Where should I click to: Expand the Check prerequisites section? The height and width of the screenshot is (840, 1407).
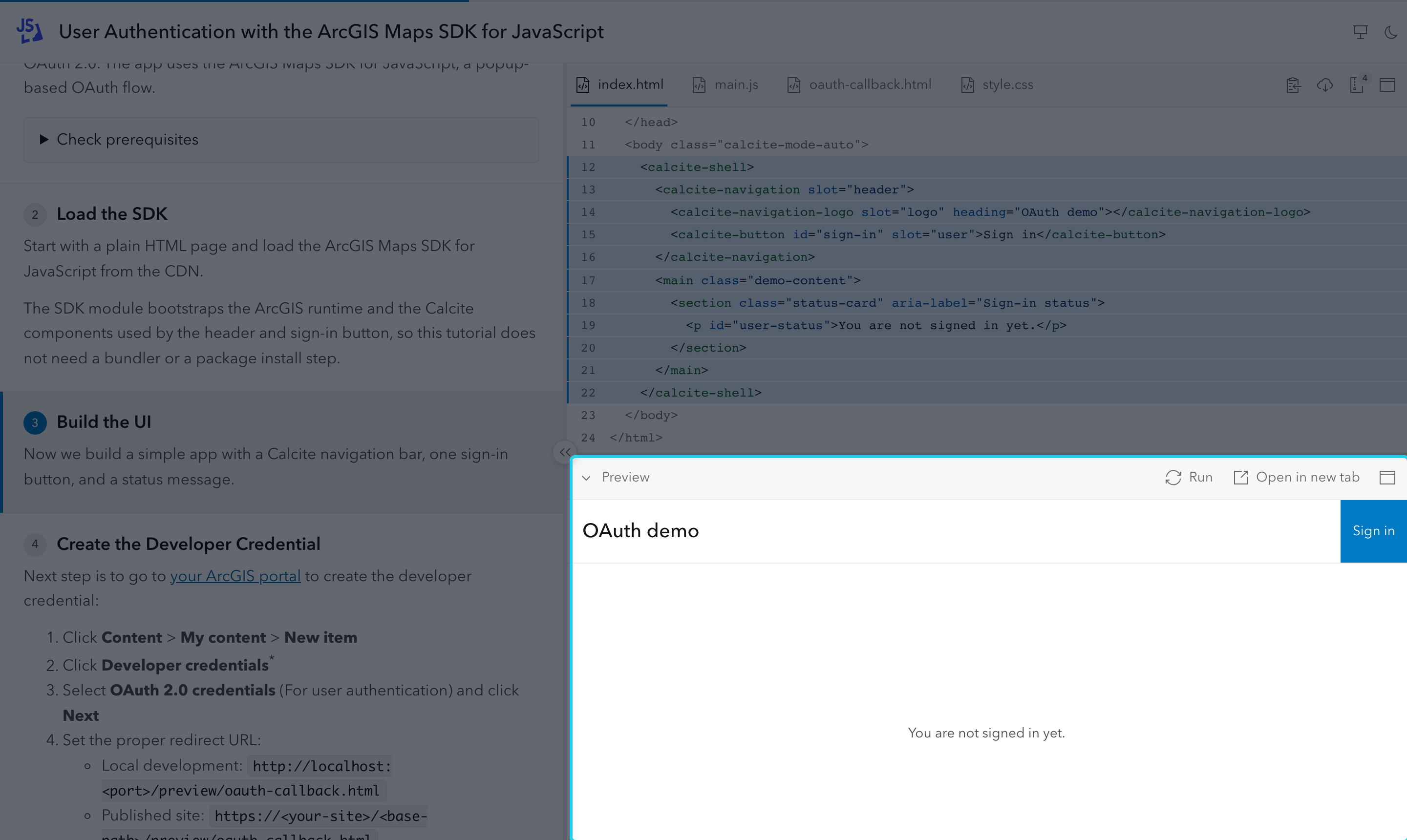pyautogui.click(x=281, y=140)
